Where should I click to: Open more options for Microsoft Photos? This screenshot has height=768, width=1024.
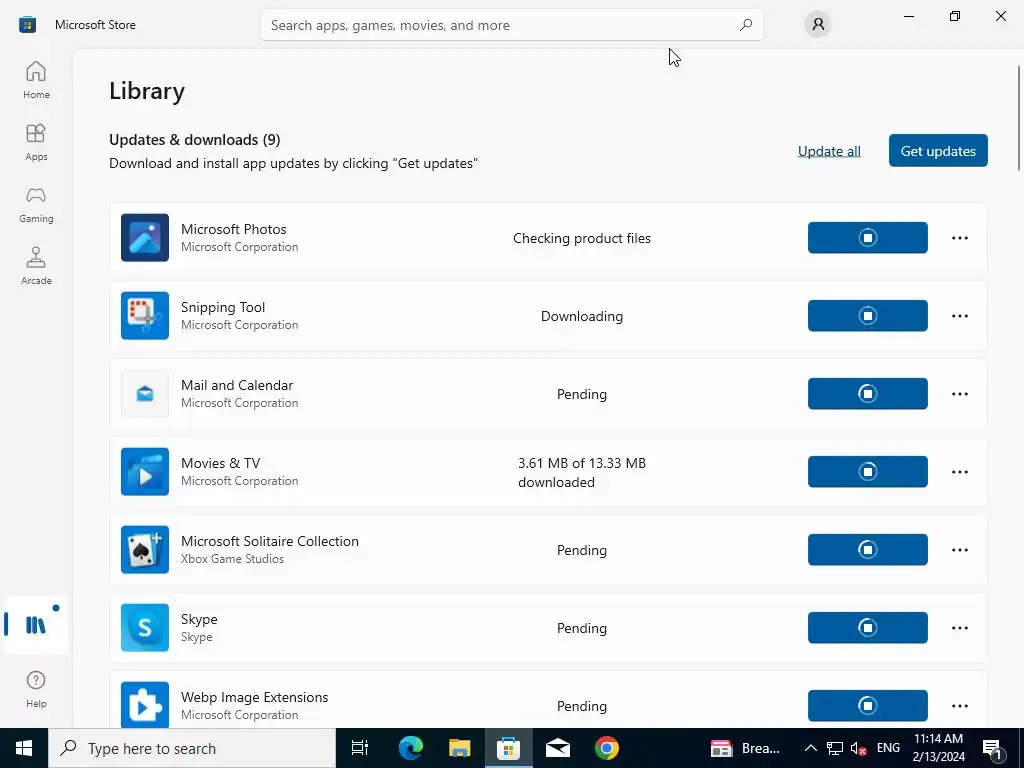tap(959, 238)
